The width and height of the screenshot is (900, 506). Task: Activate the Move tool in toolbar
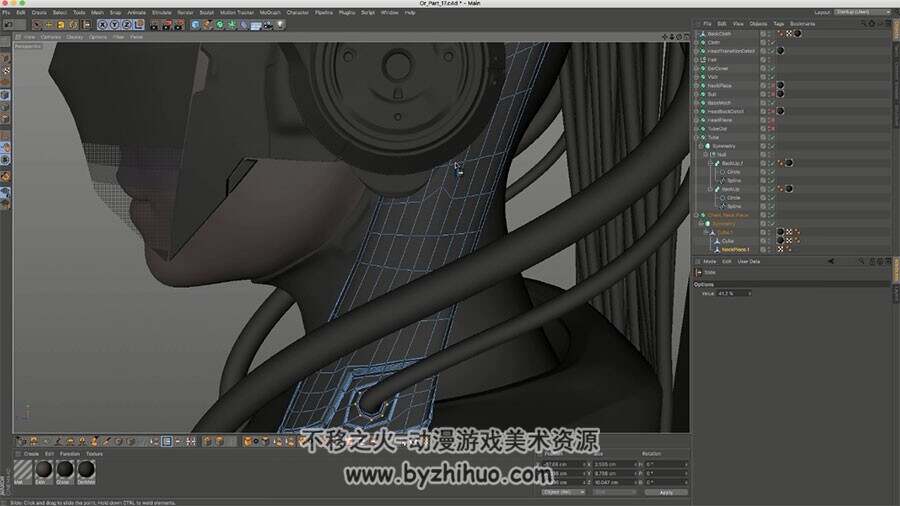(x=49, y=25)
